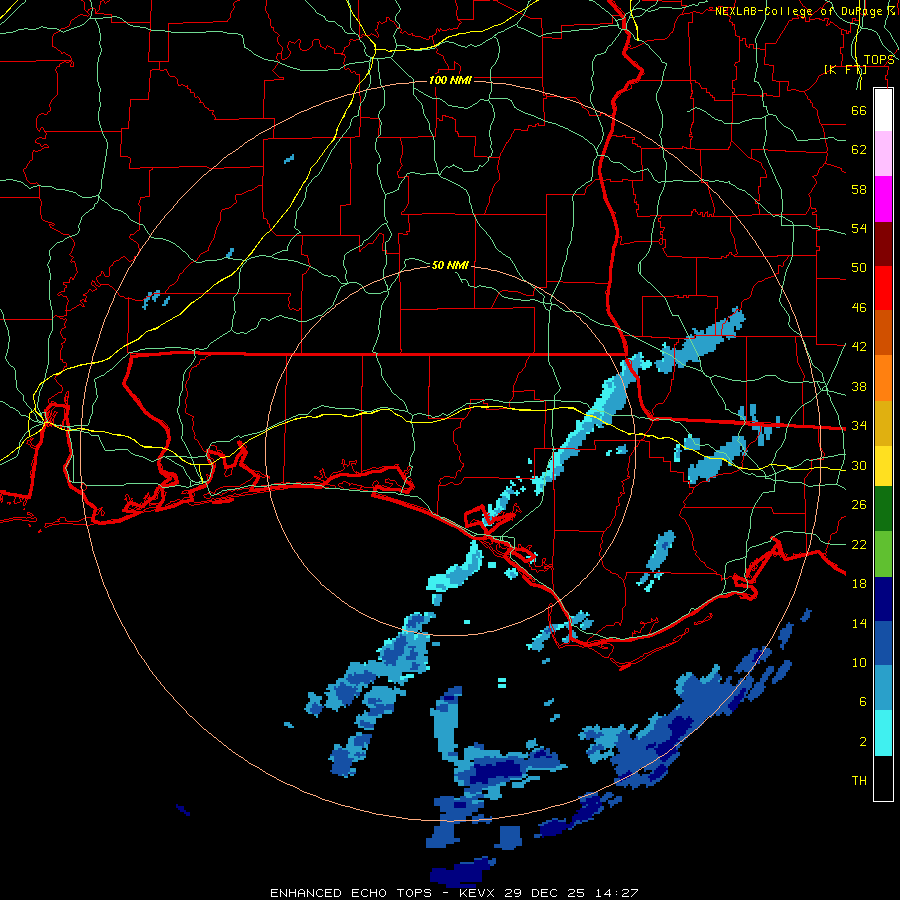The height and width of the screenshot is (900, 900).
Task: Select the "26" label on the color scale
Action: click(859, 505)
